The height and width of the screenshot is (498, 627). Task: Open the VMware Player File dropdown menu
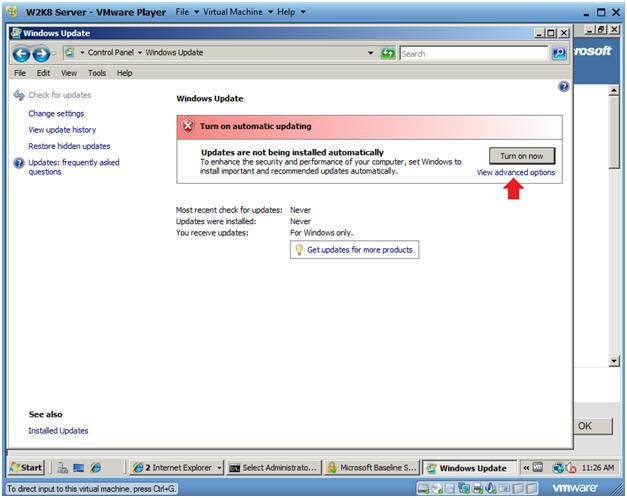[187, 12]
